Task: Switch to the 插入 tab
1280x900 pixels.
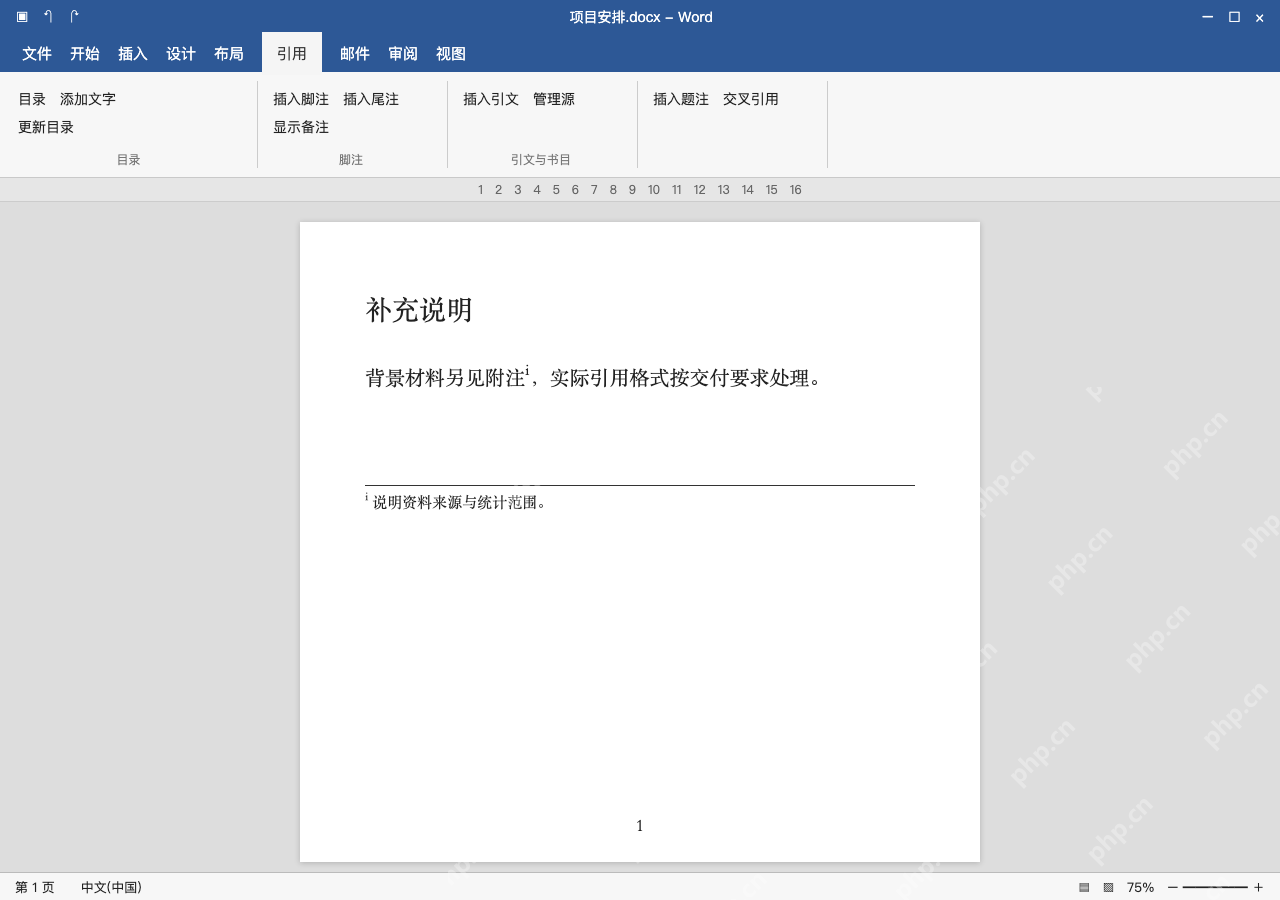Action: [133, 54]
